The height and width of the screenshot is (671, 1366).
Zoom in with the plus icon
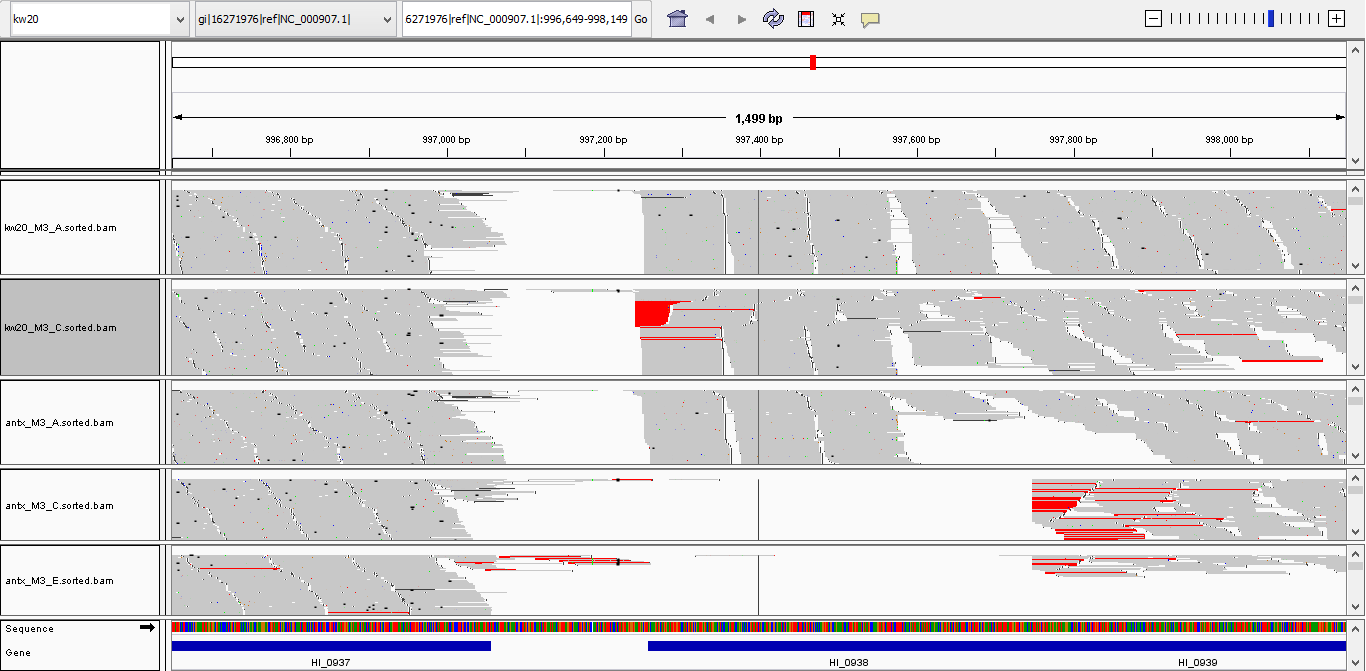tap(1336, 19)
